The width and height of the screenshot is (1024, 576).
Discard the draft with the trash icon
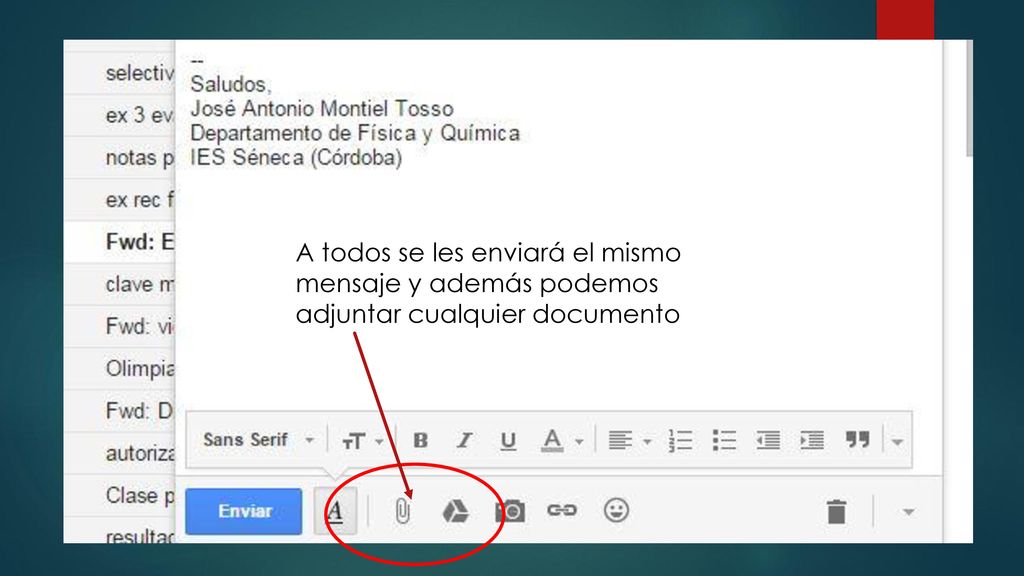tap(837, 511)
